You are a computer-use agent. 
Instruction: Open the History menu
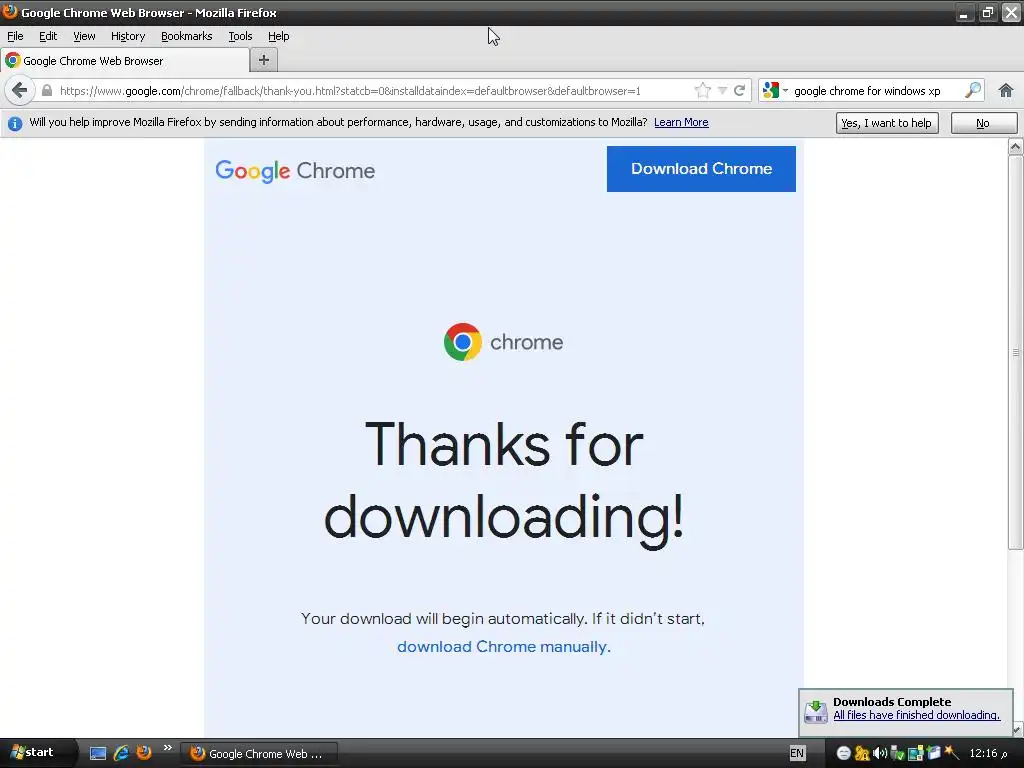(x=127, y=36)
